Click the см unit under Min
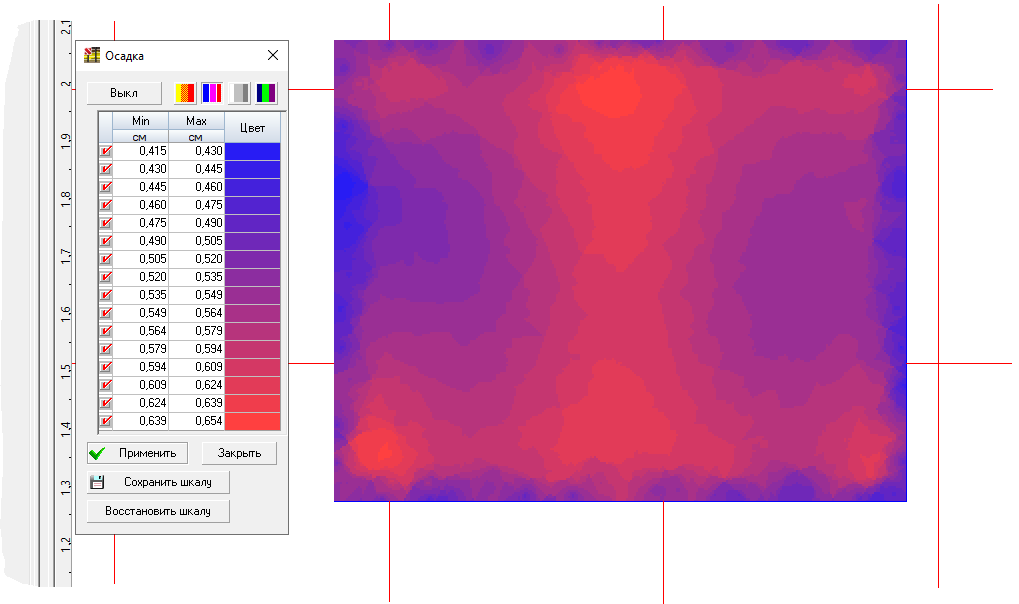1019x604 pixels. (140, 137)
